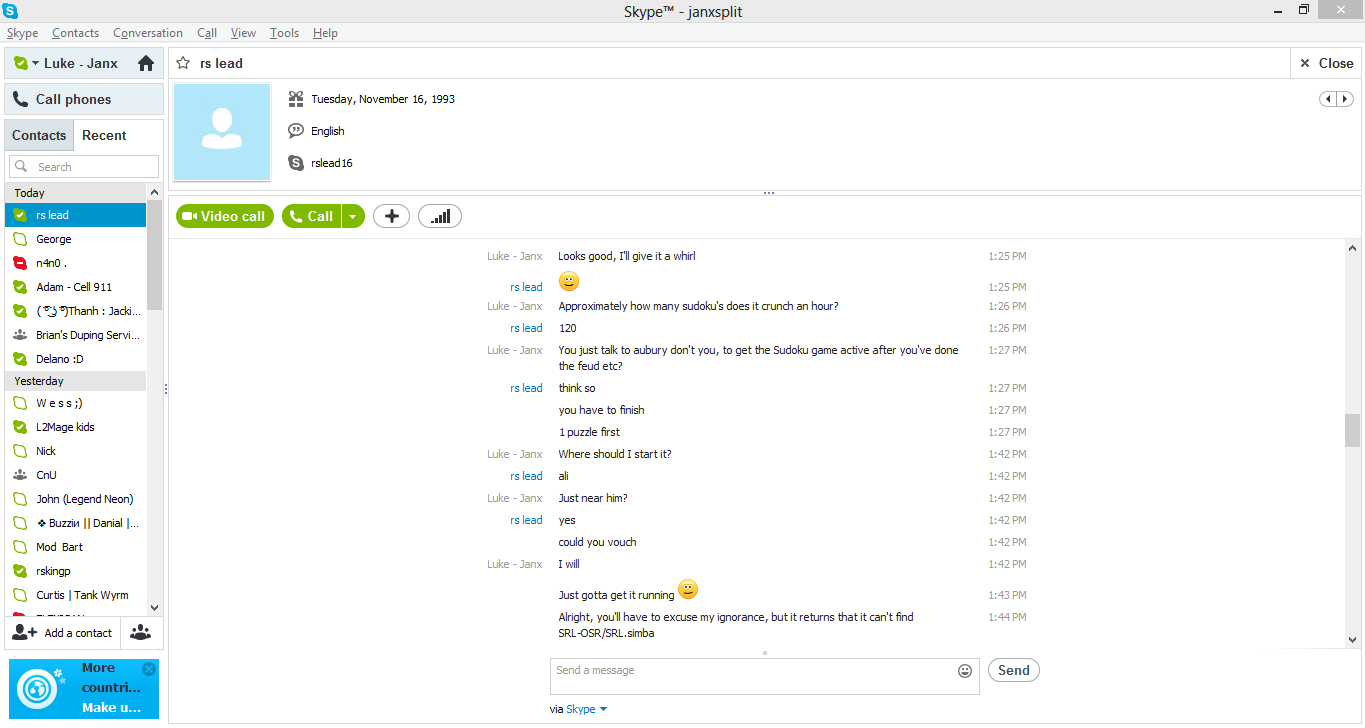Click the birthday gift icon
Screen dimensions: 1365x728
(x=296, y=99)
